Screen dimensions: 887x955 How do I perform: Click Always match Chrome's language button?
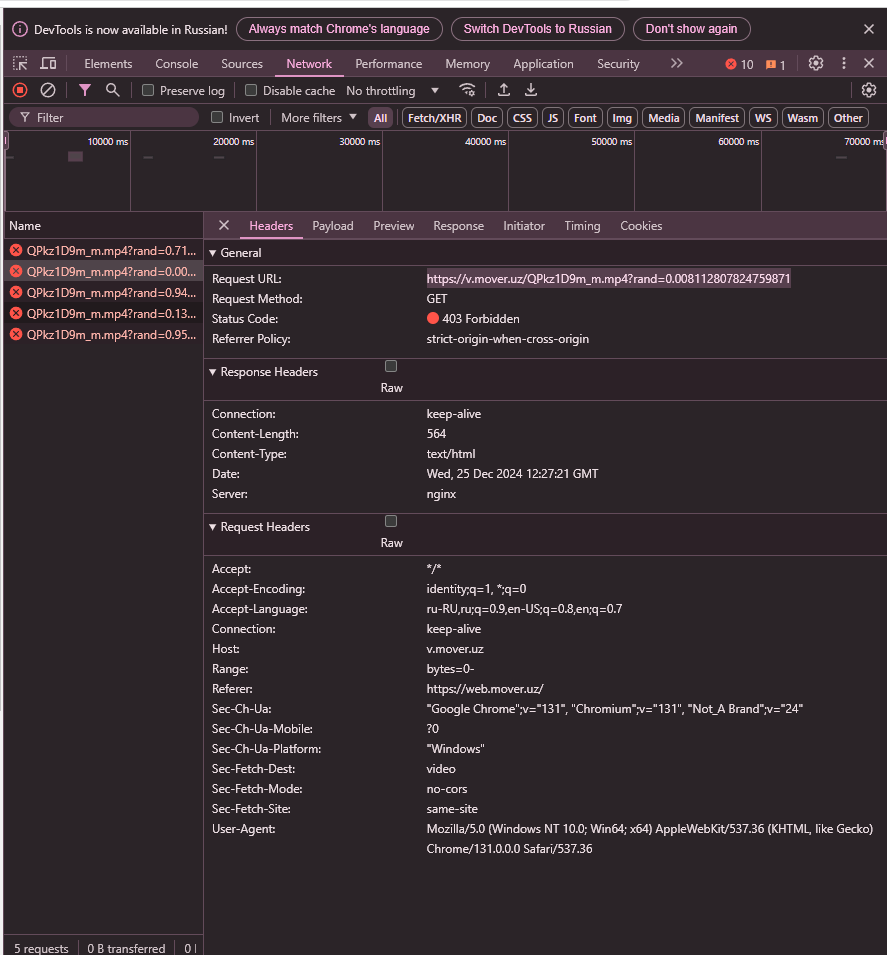(339, 29)
